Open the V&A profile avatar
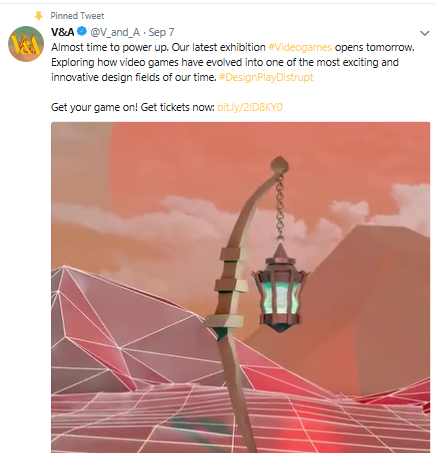 (26, 44)
